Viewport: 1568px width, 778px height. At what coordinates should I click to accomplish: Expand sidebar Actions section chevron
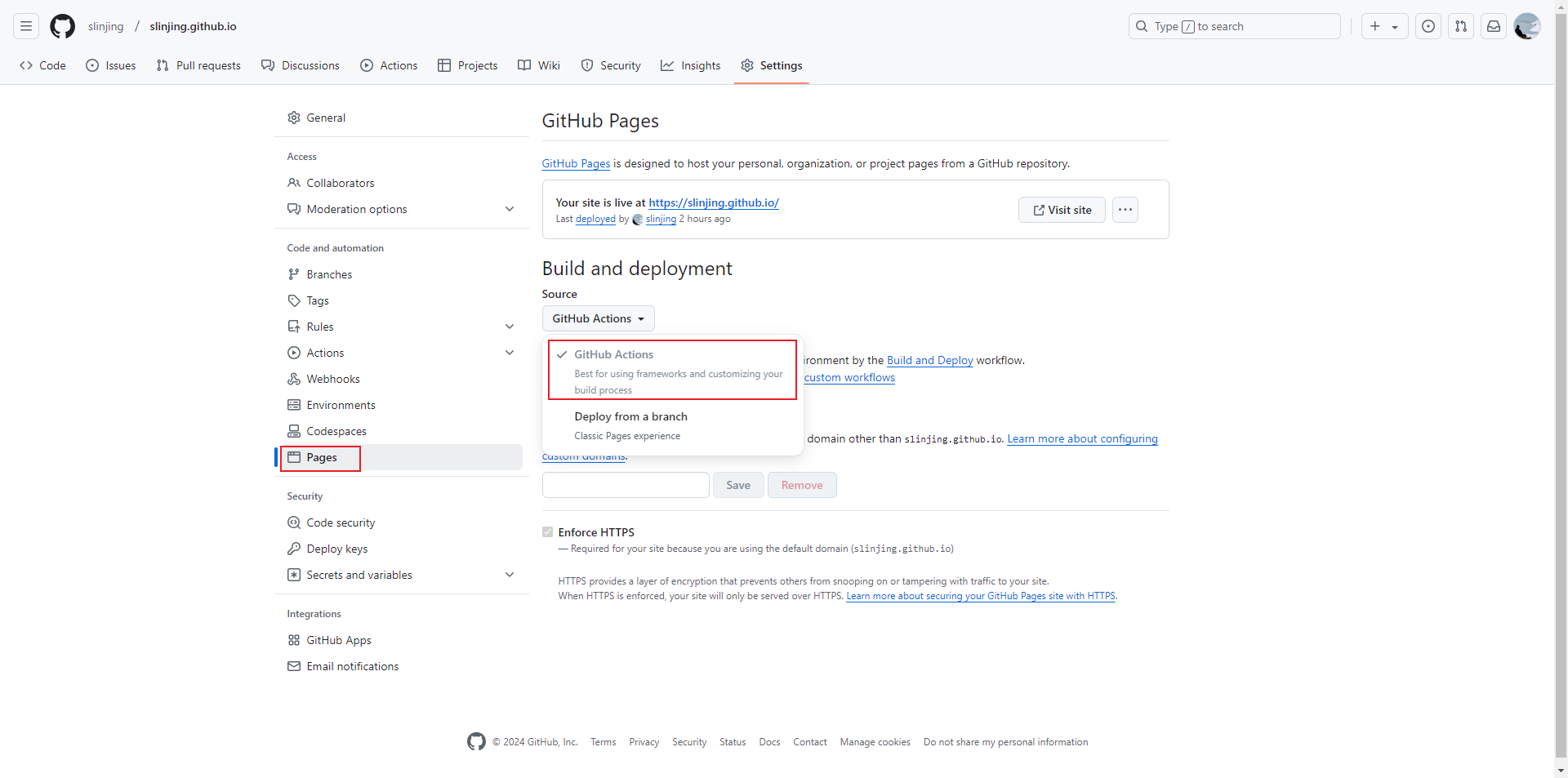pyautogui.click(x=510, y=353)
